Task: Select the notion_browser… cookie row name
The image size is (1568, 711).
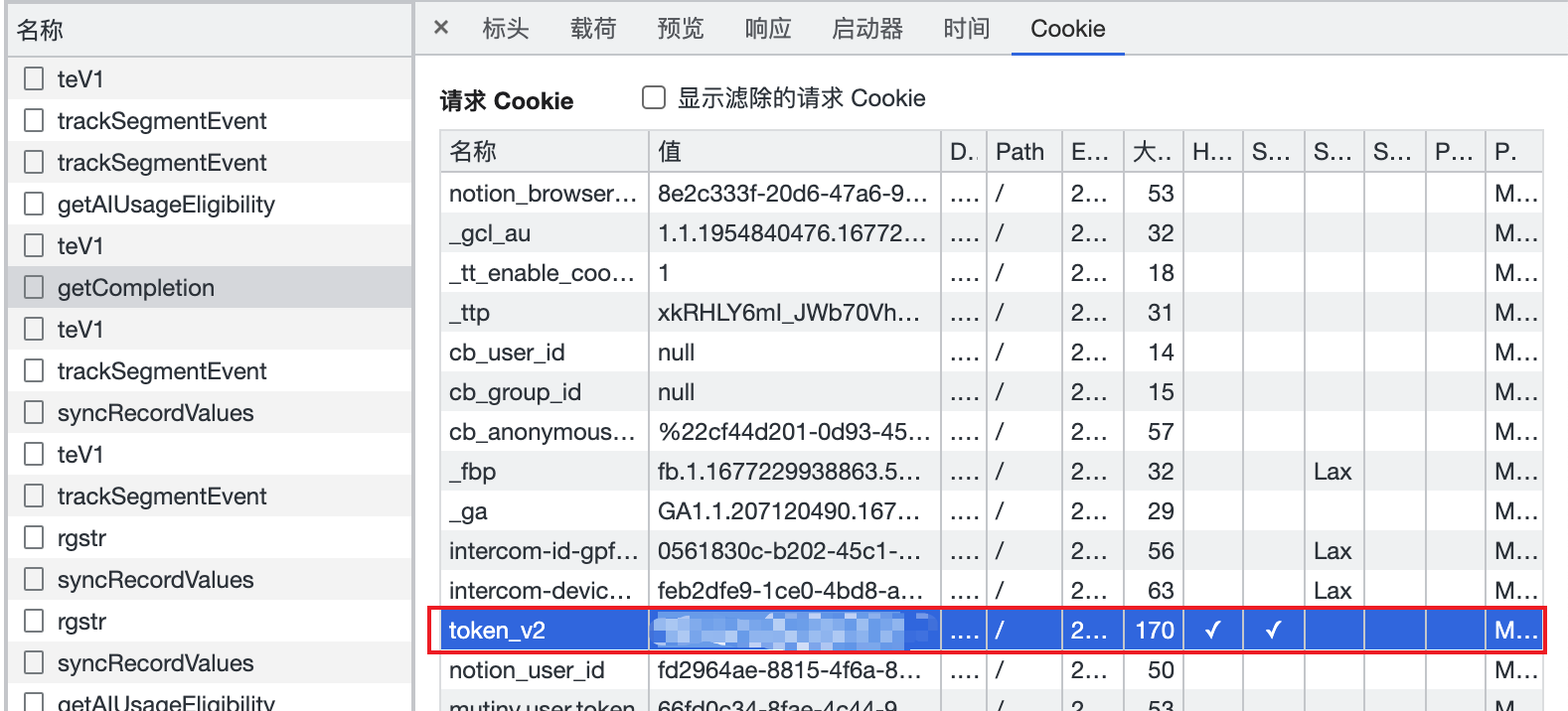Action: [543, 194]
